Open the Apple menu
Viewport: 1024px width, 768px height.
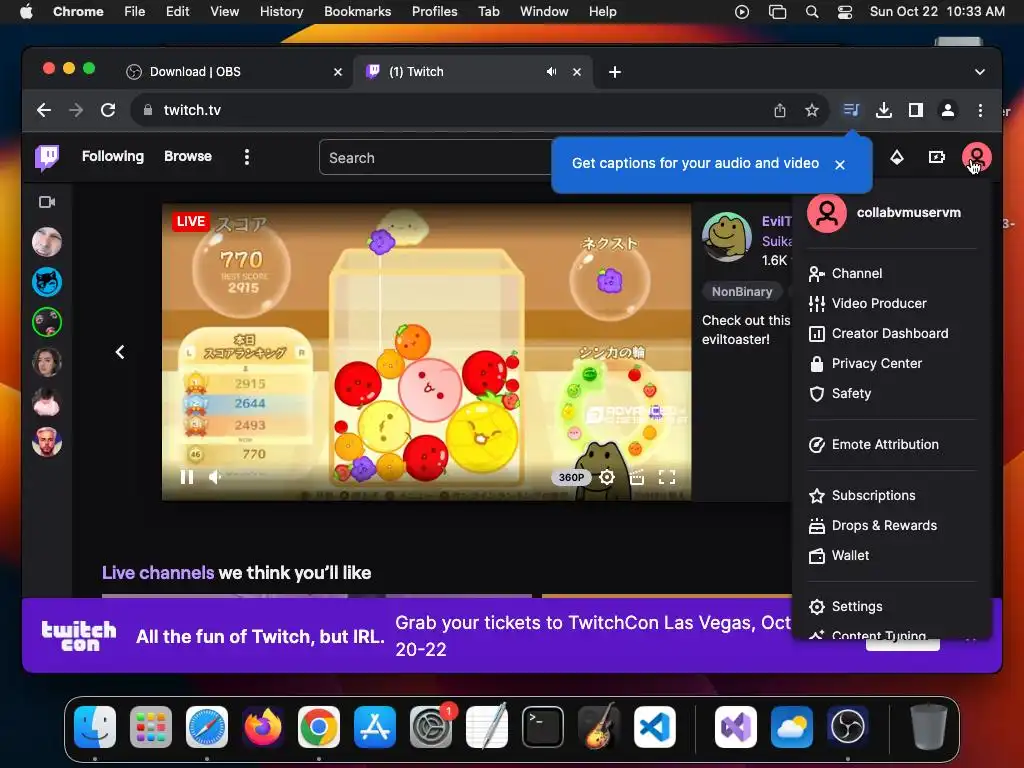coord(26,12)
